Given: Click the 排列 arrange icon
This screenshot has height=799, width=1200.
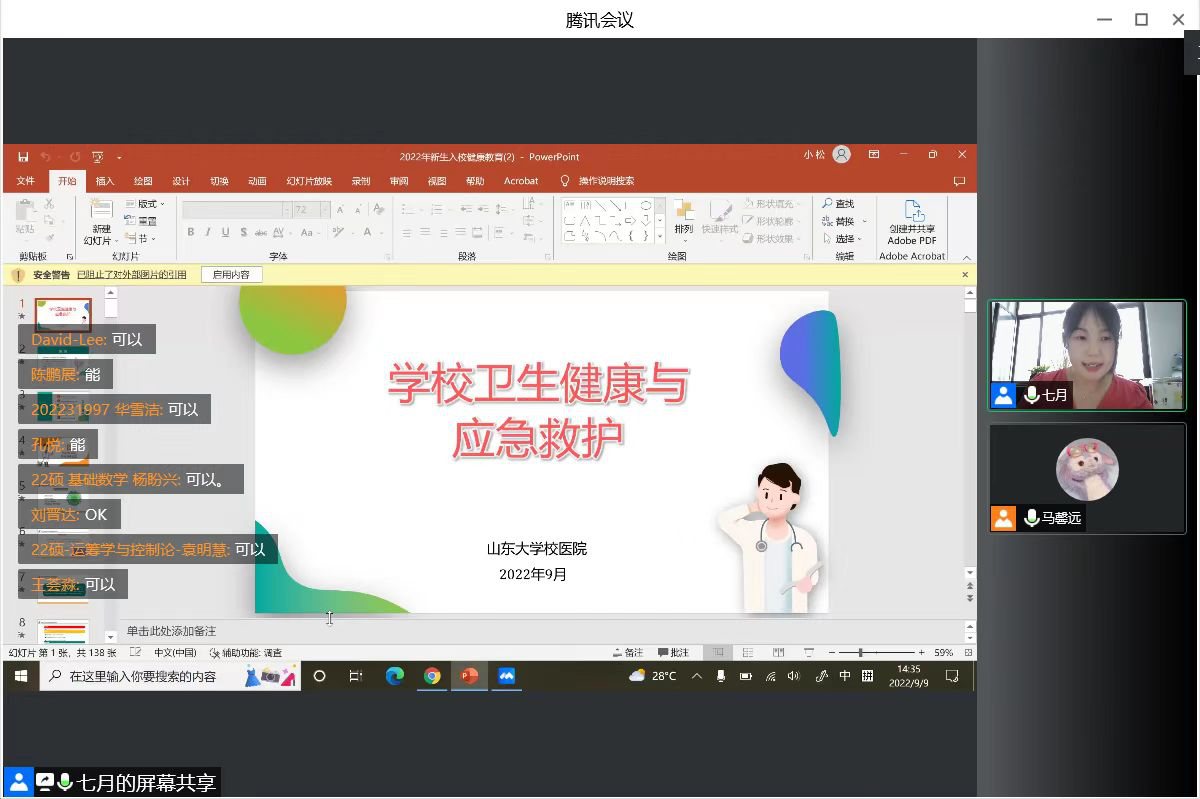Looking at the screenshot, I should pos(683,217).
